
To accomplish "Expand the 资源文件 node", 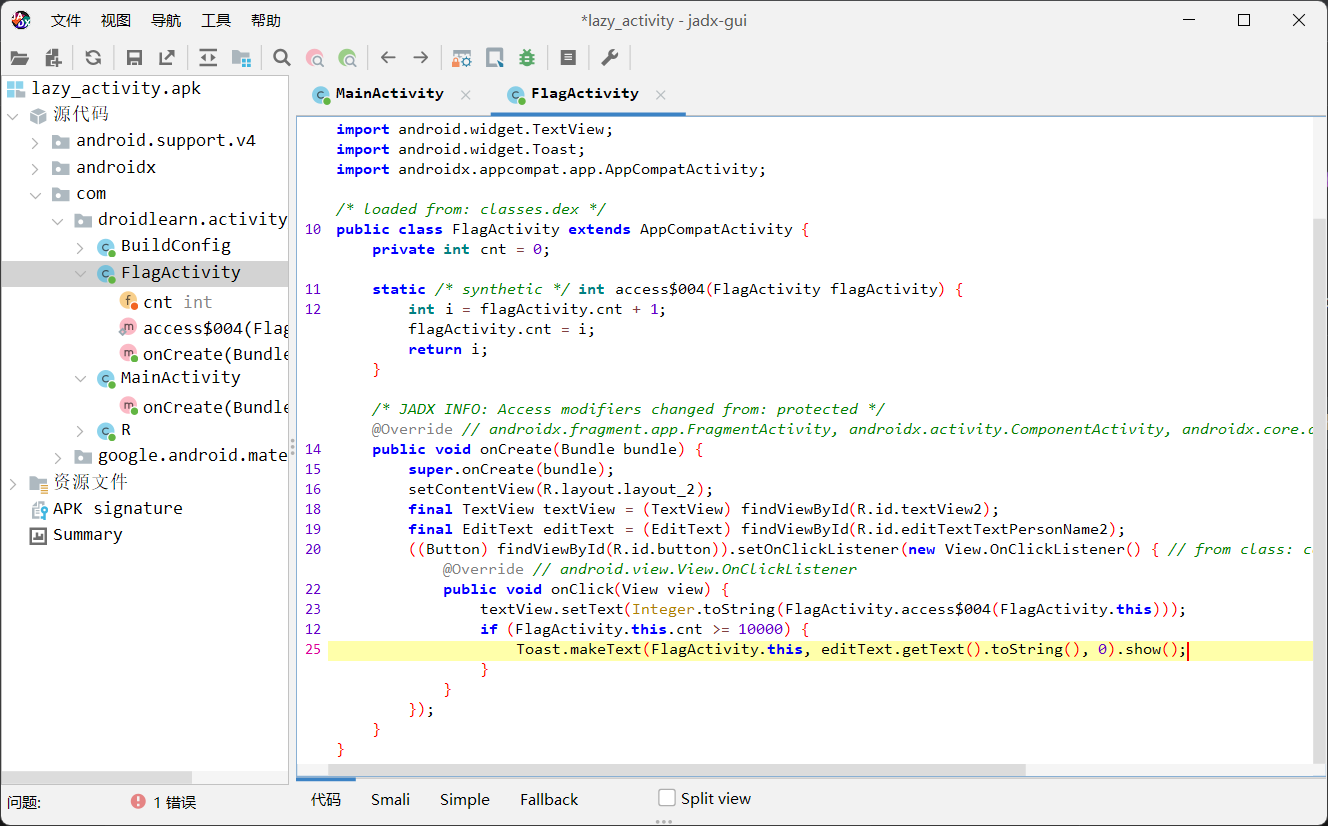I will point(13,483).
